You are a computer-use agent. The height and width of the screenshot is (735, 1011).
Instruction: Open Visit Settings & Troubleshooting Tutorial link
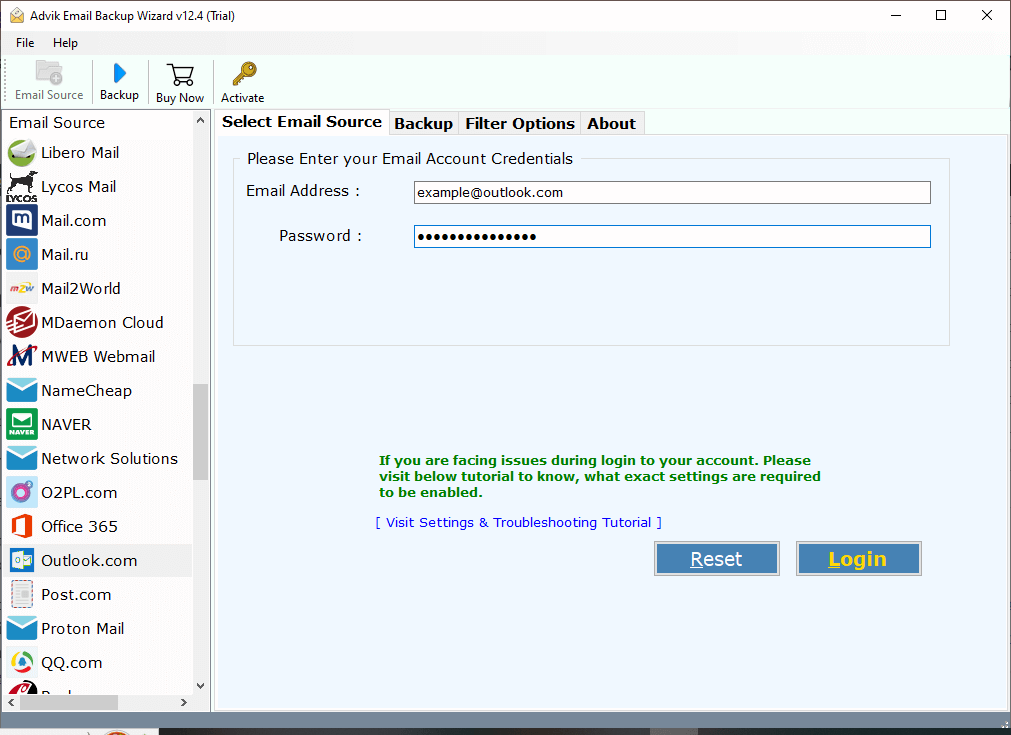518,522
